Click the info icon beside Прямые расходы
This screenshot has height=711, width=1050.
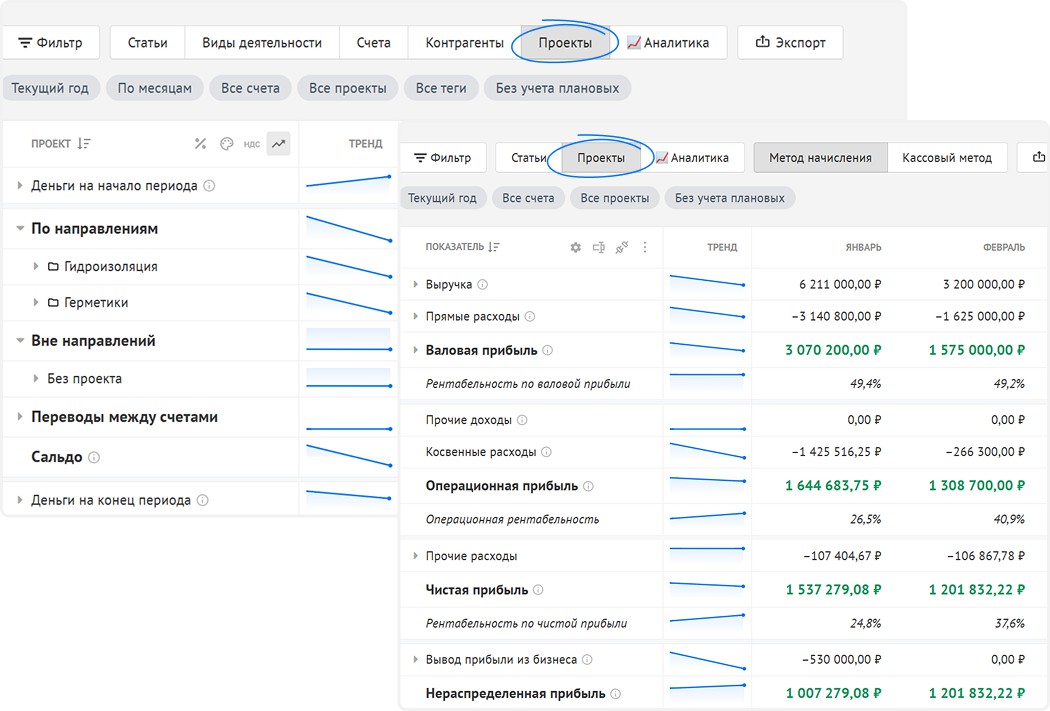coord(530,316)
